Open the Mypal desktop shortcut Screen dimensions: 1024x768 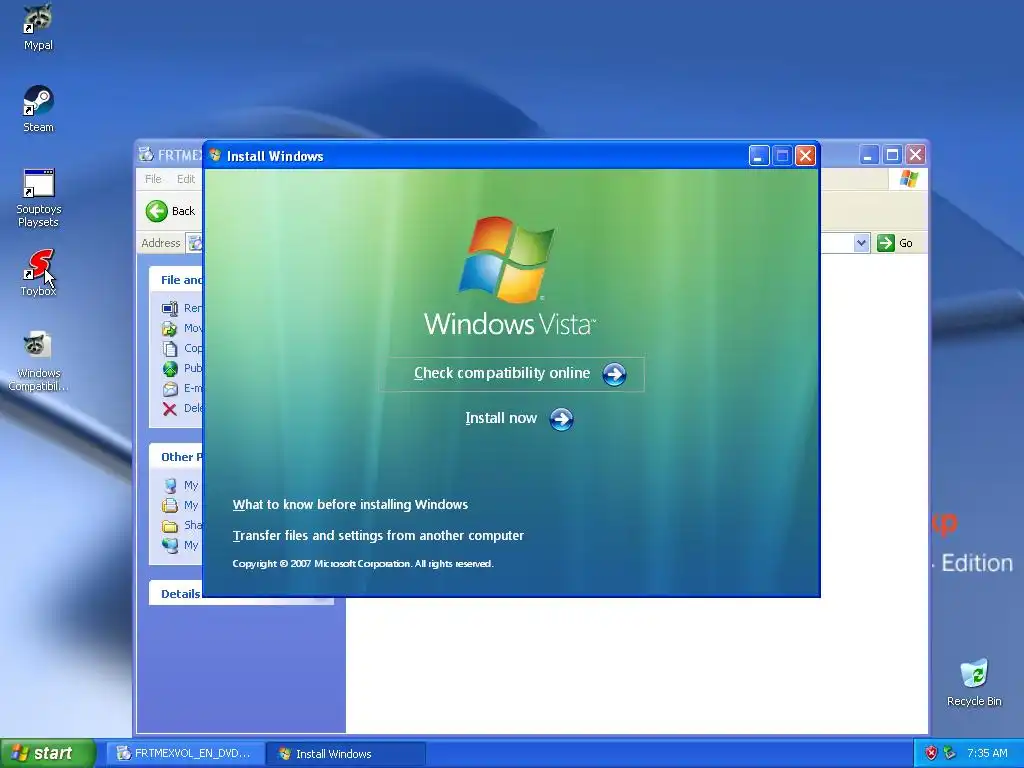[x=38, y=27]
